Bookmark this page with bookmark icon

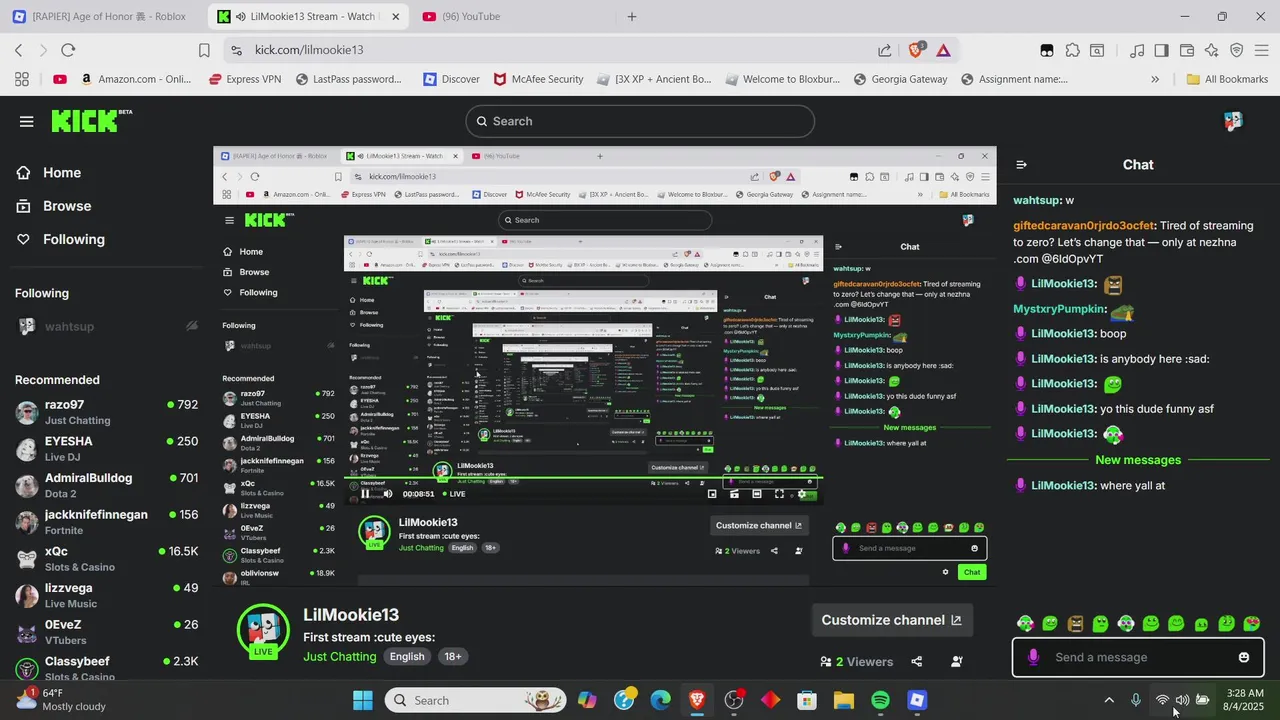204,50
